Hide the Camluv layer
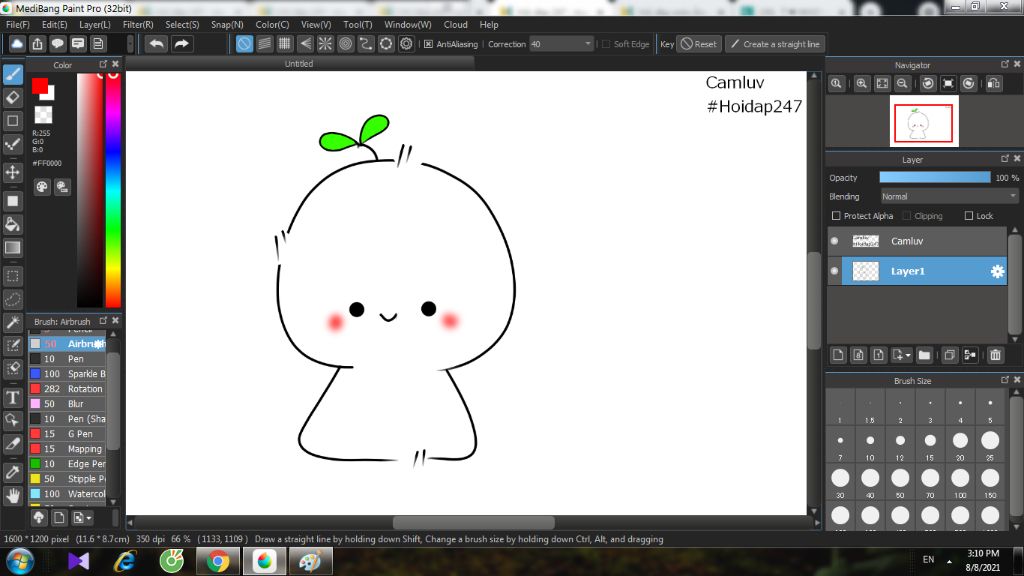1024x576 pixels. click(834, 241)
